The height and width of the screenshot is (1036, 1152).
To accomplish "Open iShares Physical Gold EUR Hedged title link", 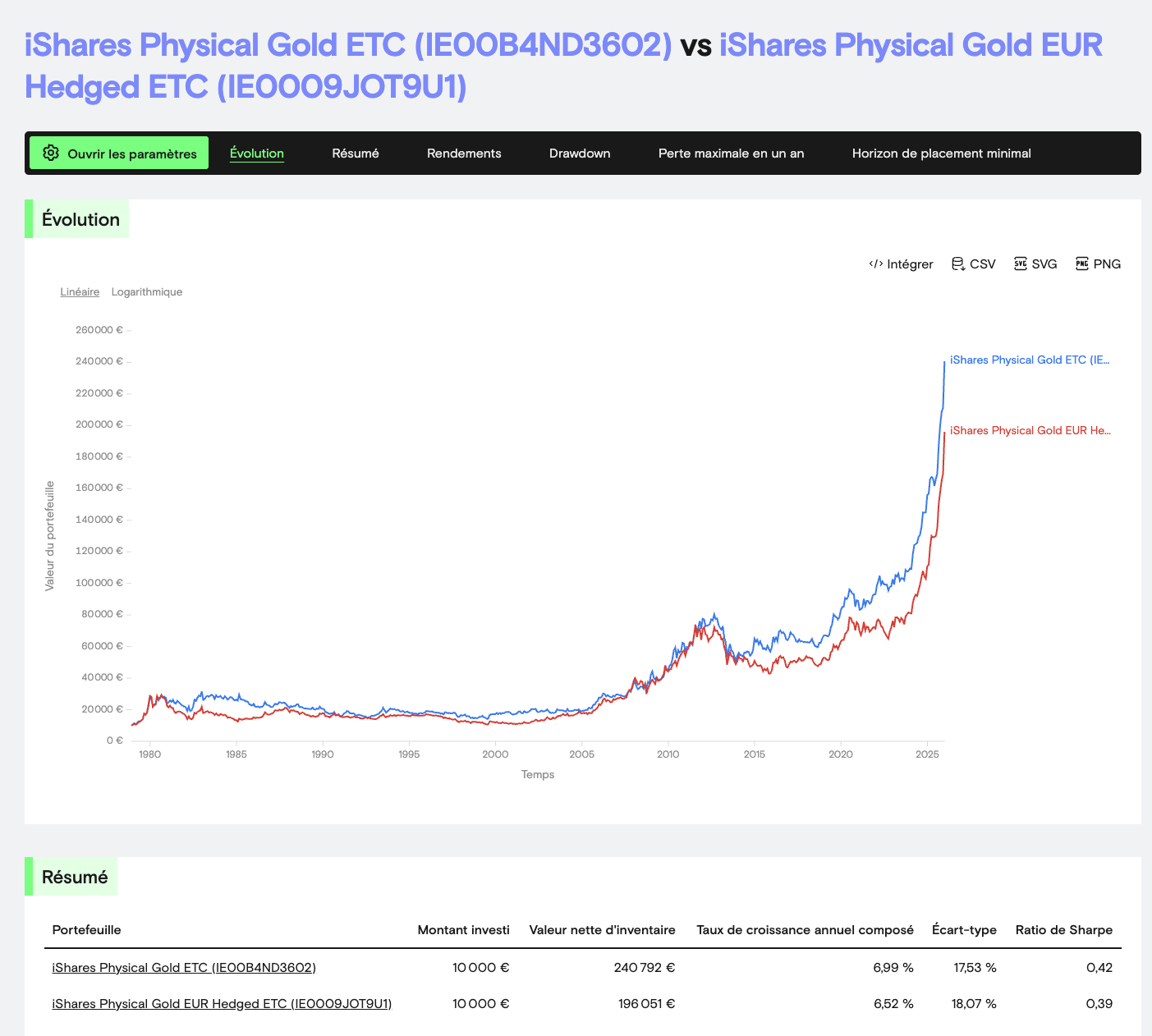I will pyautogui.click(x=563, y=66).
